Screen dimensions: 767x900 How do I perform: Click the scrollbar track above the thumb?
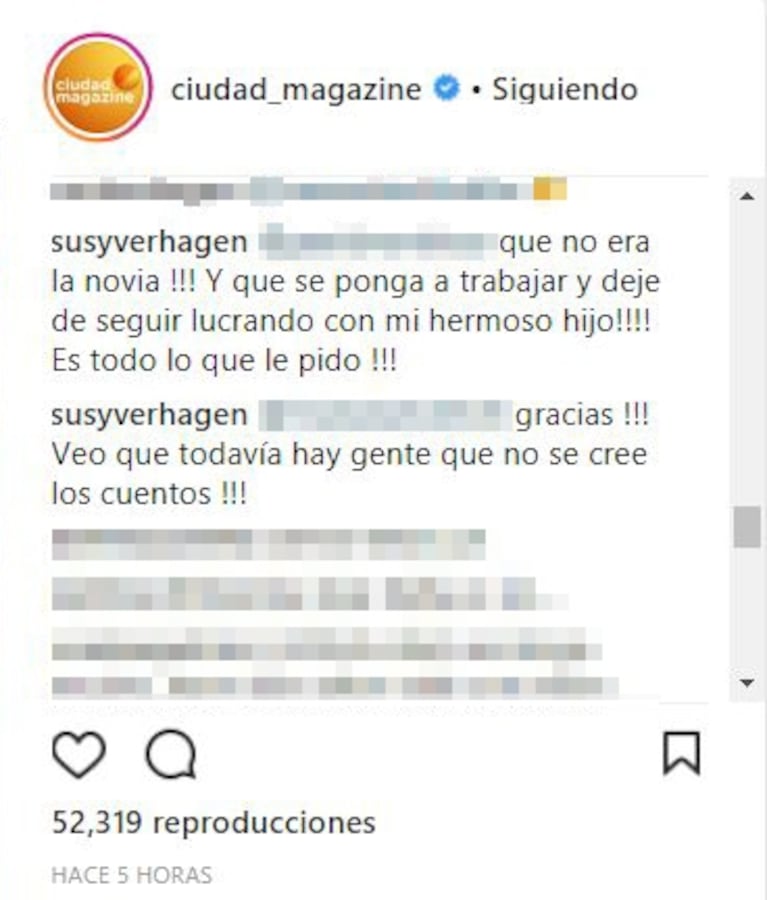pyautogui.click(x=747, y=356)
